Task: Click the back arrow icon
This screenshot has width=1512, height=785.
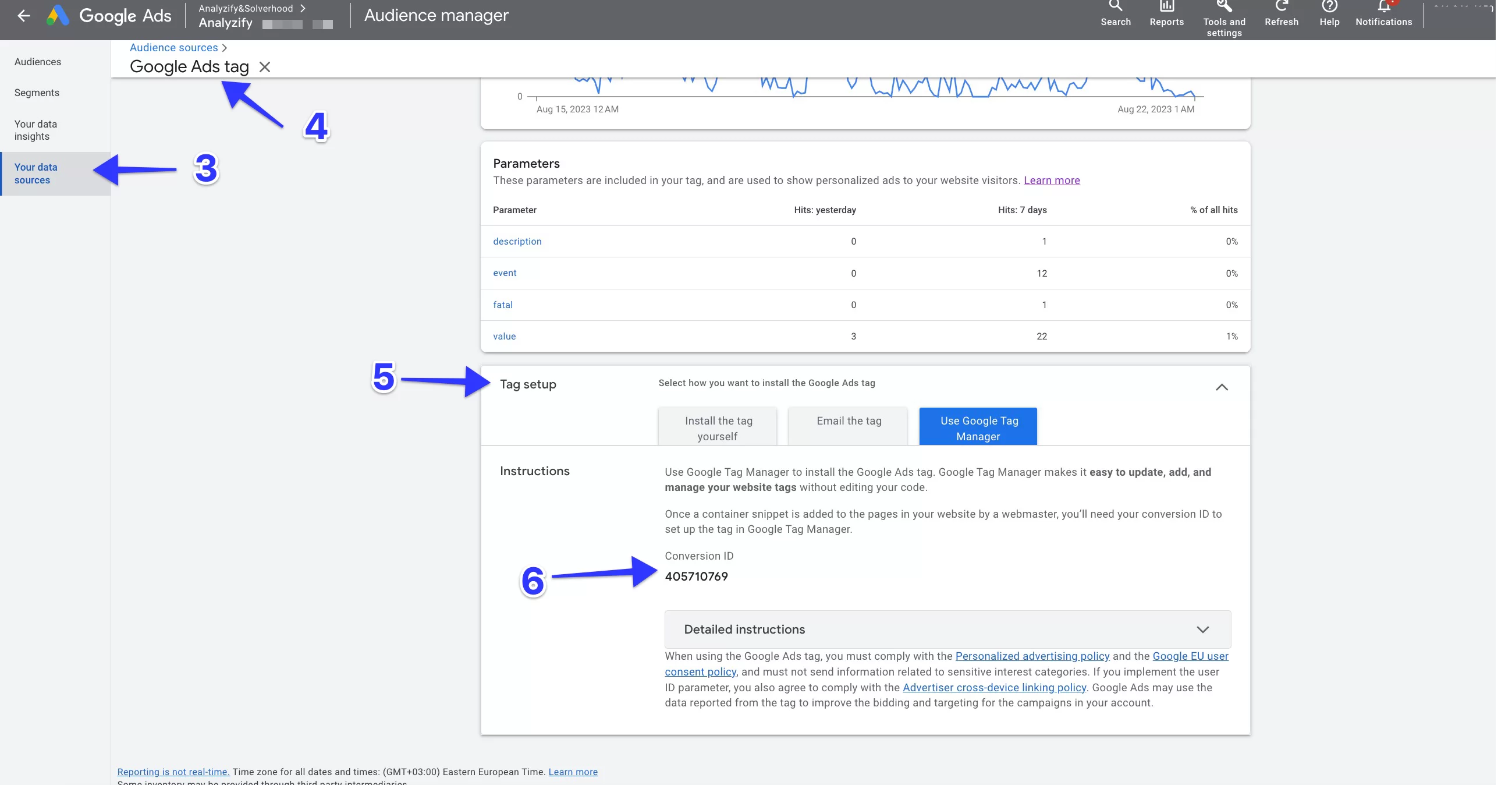Action: click(x=23, y=16)
